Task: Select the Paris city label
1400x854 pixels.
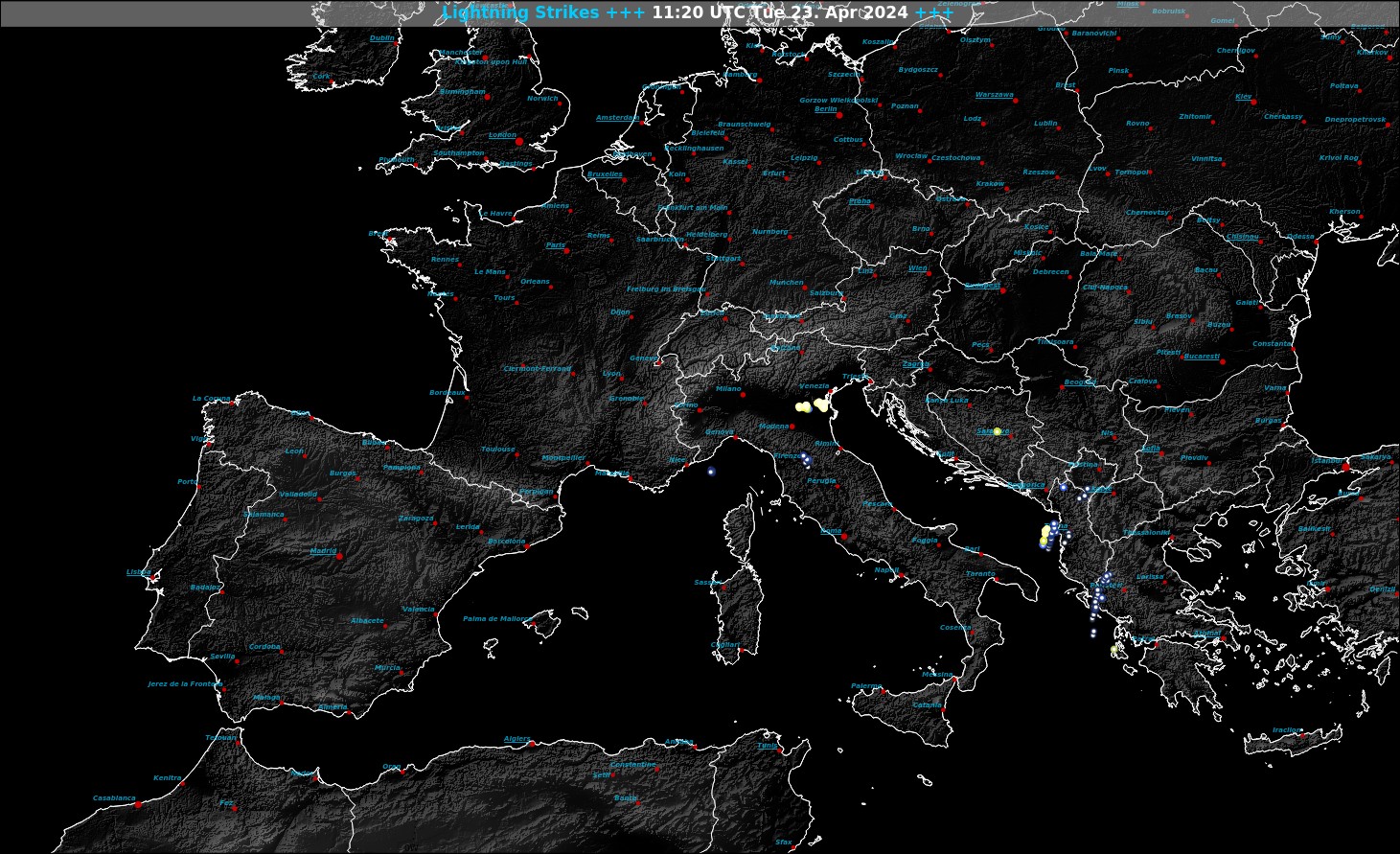Action: (555, 245)
